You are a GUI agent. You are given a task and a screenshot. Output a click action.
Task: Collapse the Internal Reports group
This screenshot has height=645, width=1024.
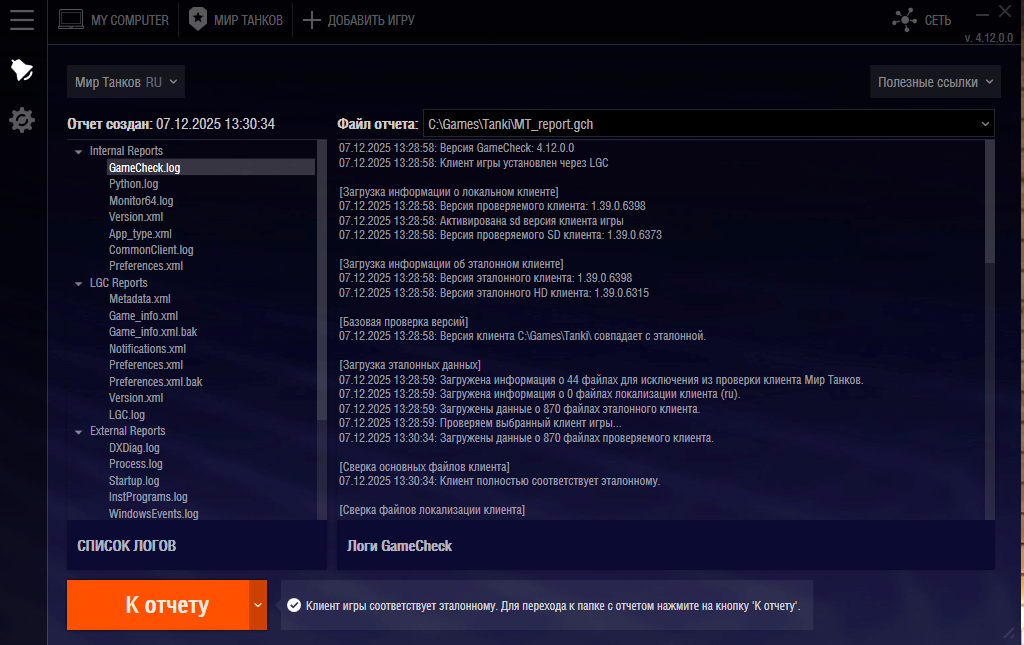tap(78, 151)
